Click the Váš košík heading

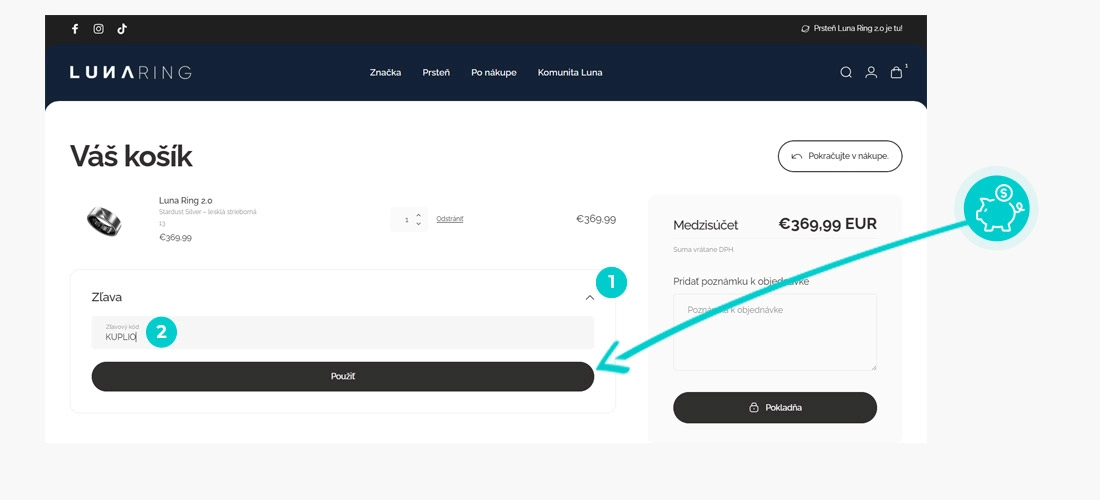[131, 156]
